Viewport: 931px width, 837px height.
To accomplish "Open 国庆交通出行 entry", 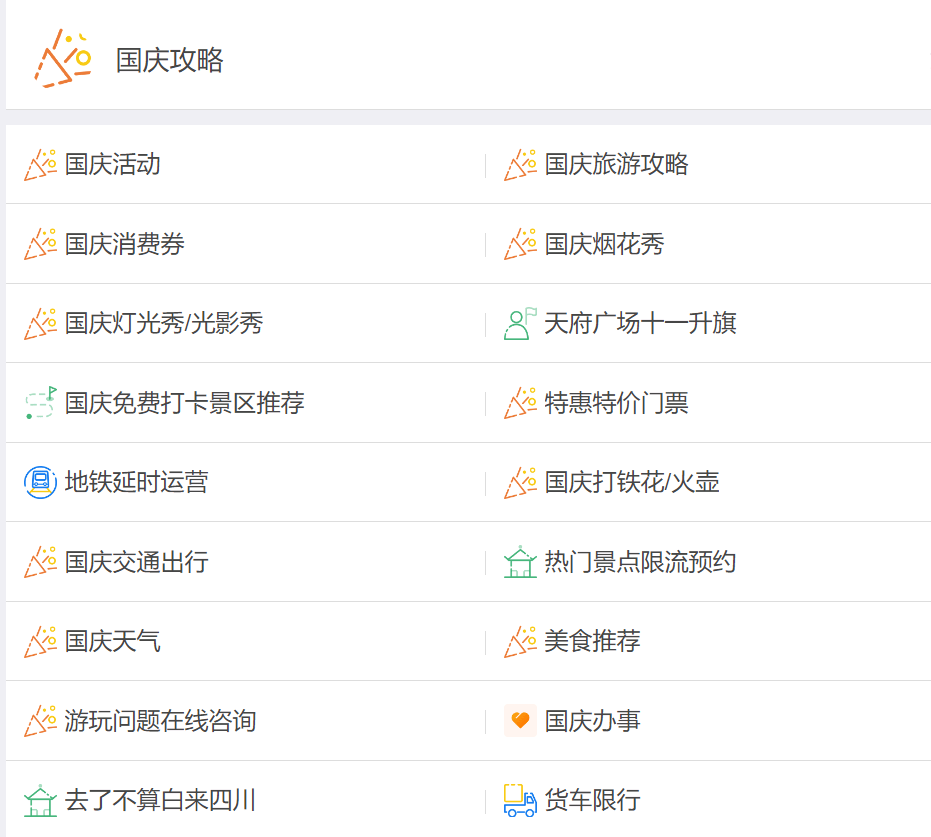I will tap(137, 562).
